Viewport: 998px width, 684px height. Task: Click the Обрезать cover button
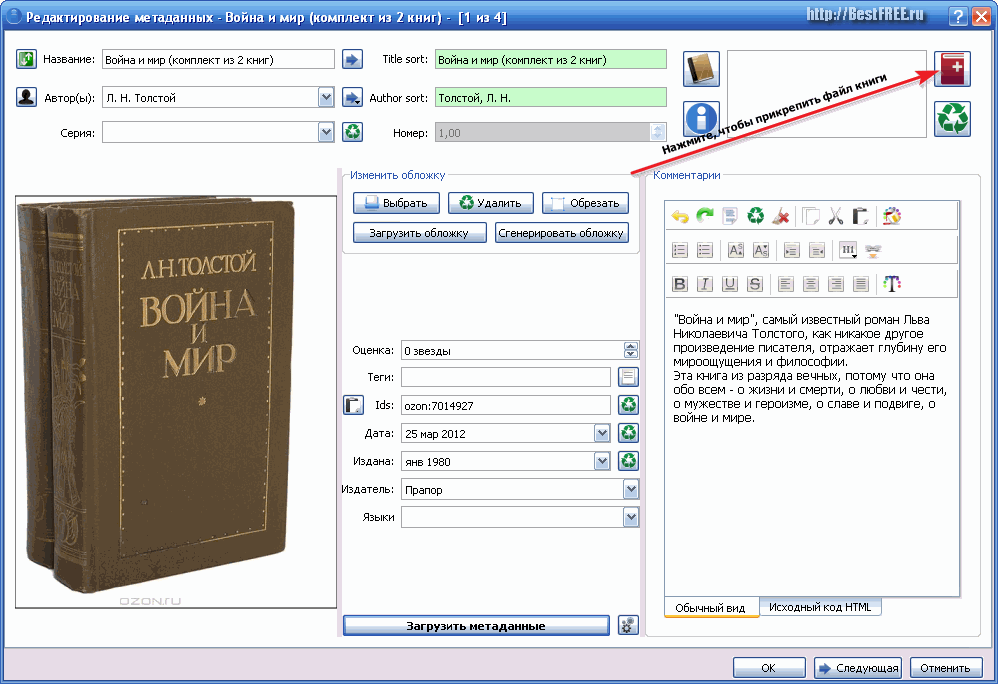pyautogui.click(x=586, y=203)
